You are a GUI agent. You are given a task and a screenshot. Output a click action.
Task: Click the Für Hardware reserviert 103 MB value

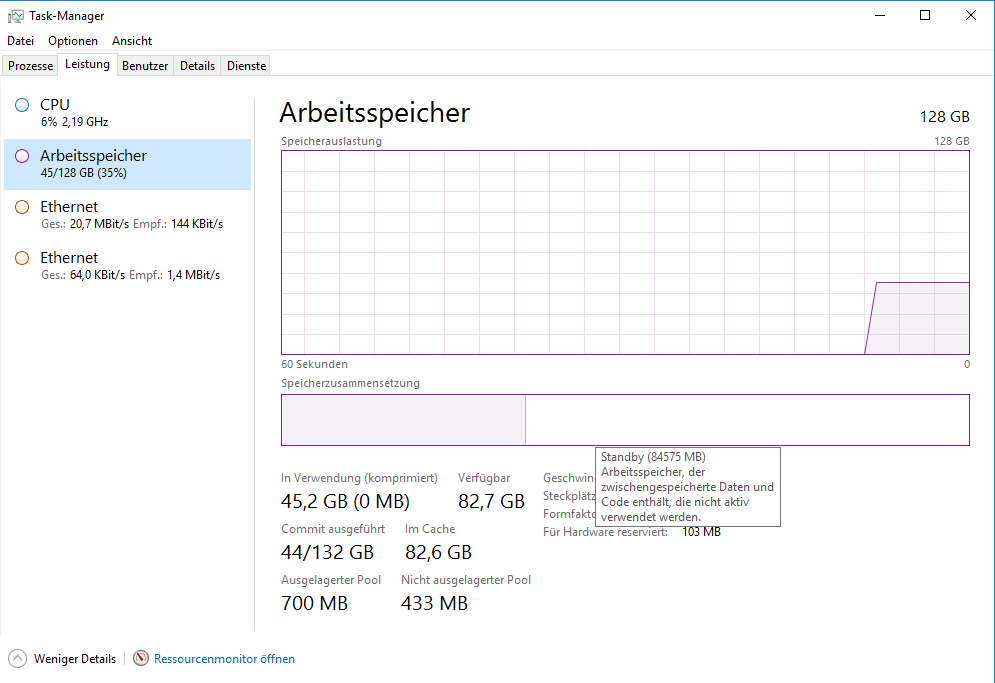tap(701, 532)
